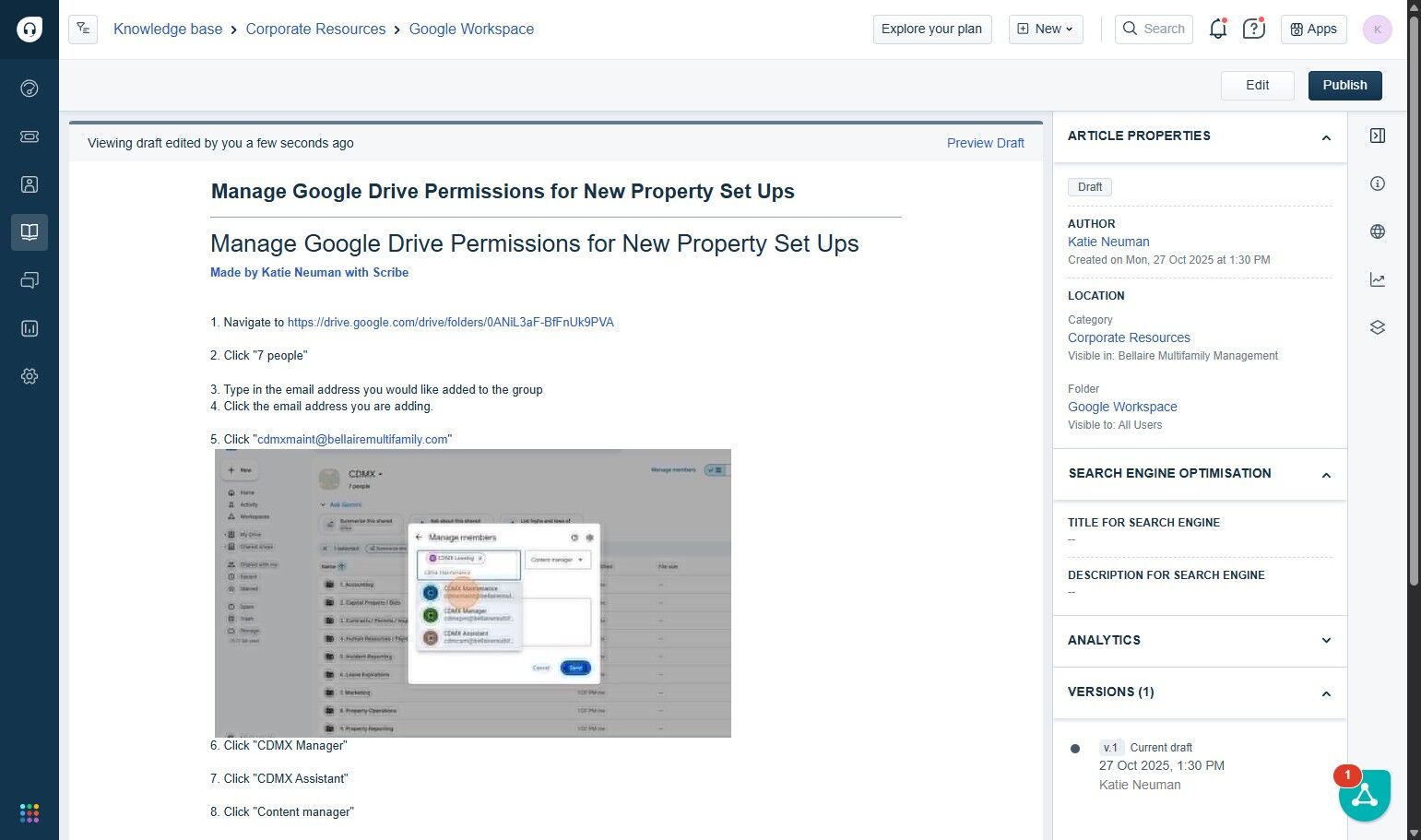Click step text 'Click "7 people"'

[x=266, y=356]
